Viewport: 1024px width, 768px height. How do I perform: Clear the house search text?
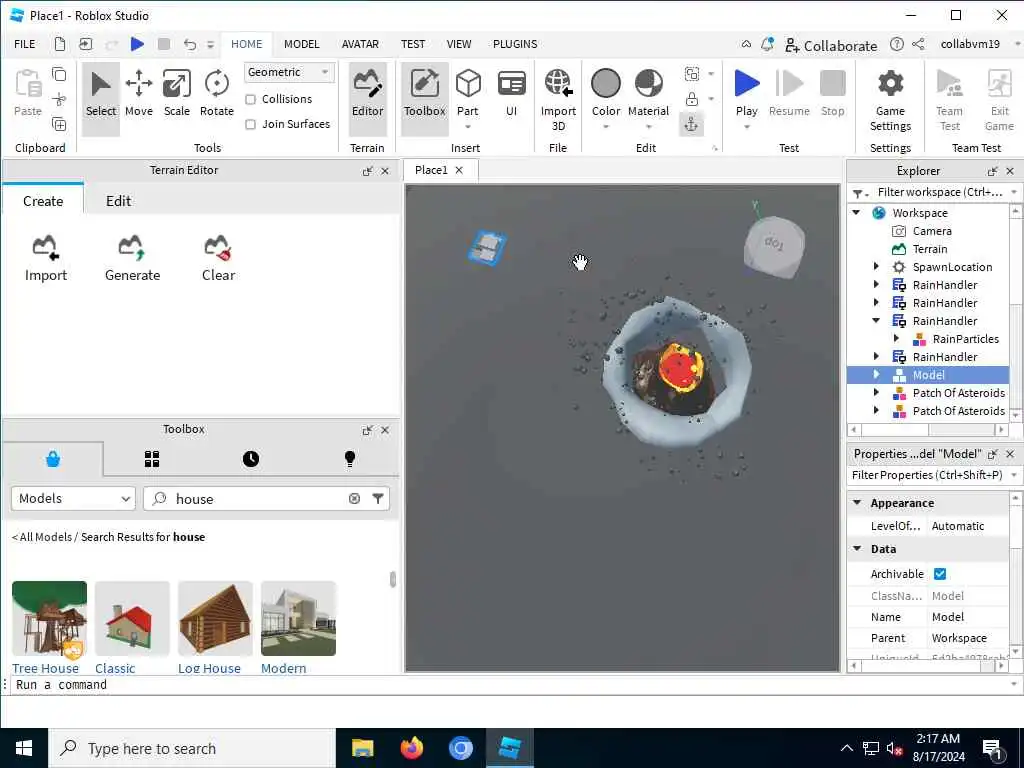coord(354,499)
